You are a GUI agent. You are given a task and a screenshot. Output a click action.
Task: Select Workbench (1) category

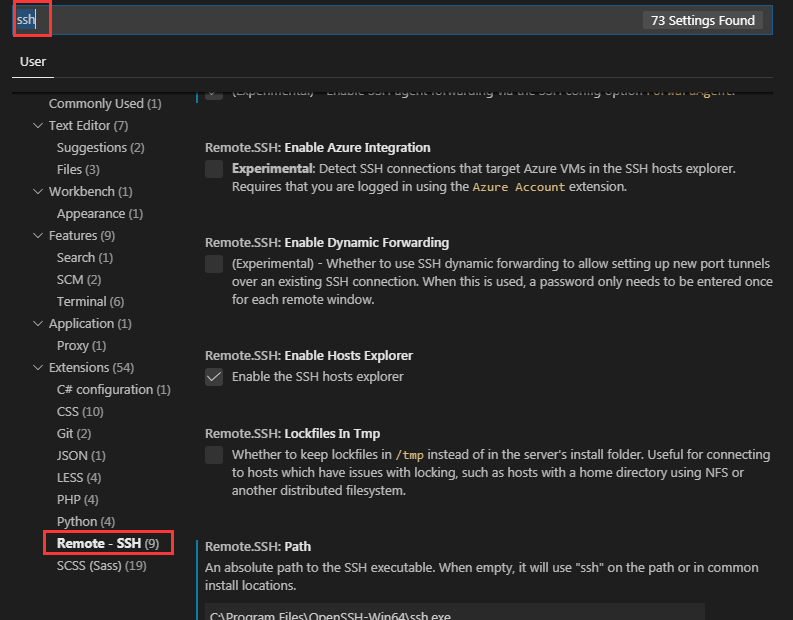click(x=91, y=192)
